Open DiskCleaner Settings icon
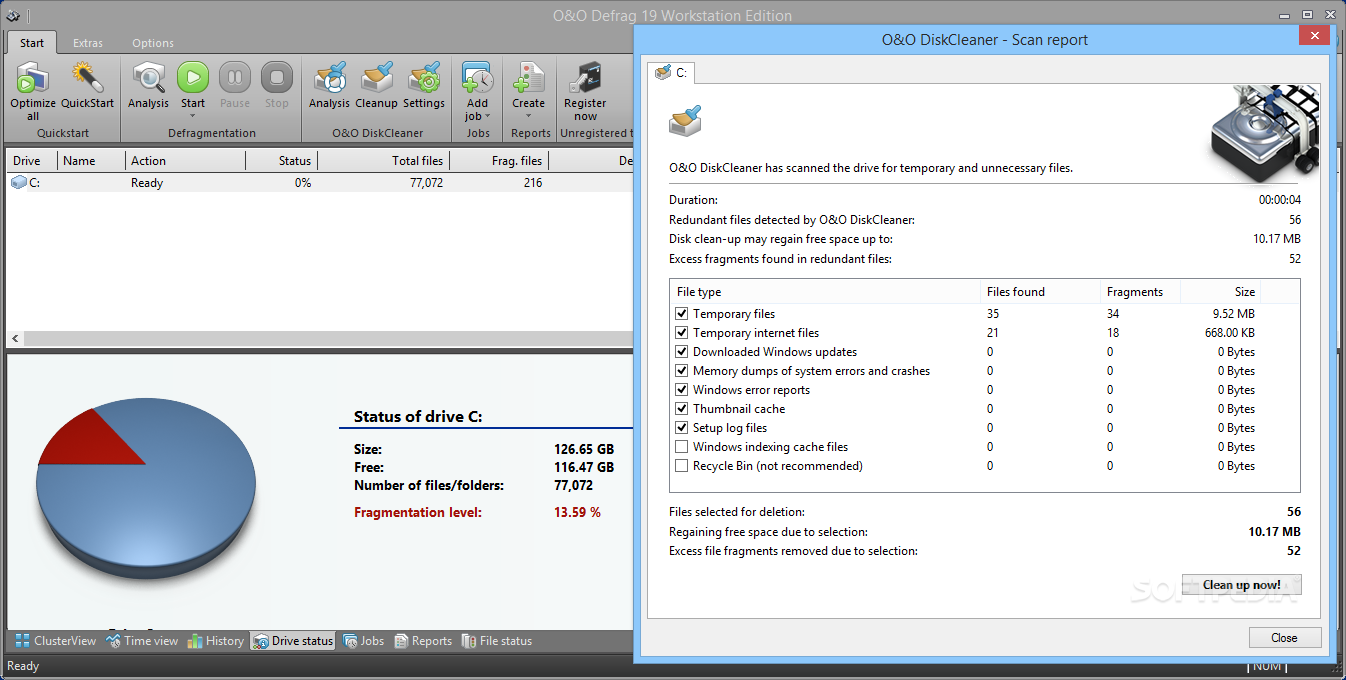This screenshot has height=680, width=1346. click(x=424, y=78)
